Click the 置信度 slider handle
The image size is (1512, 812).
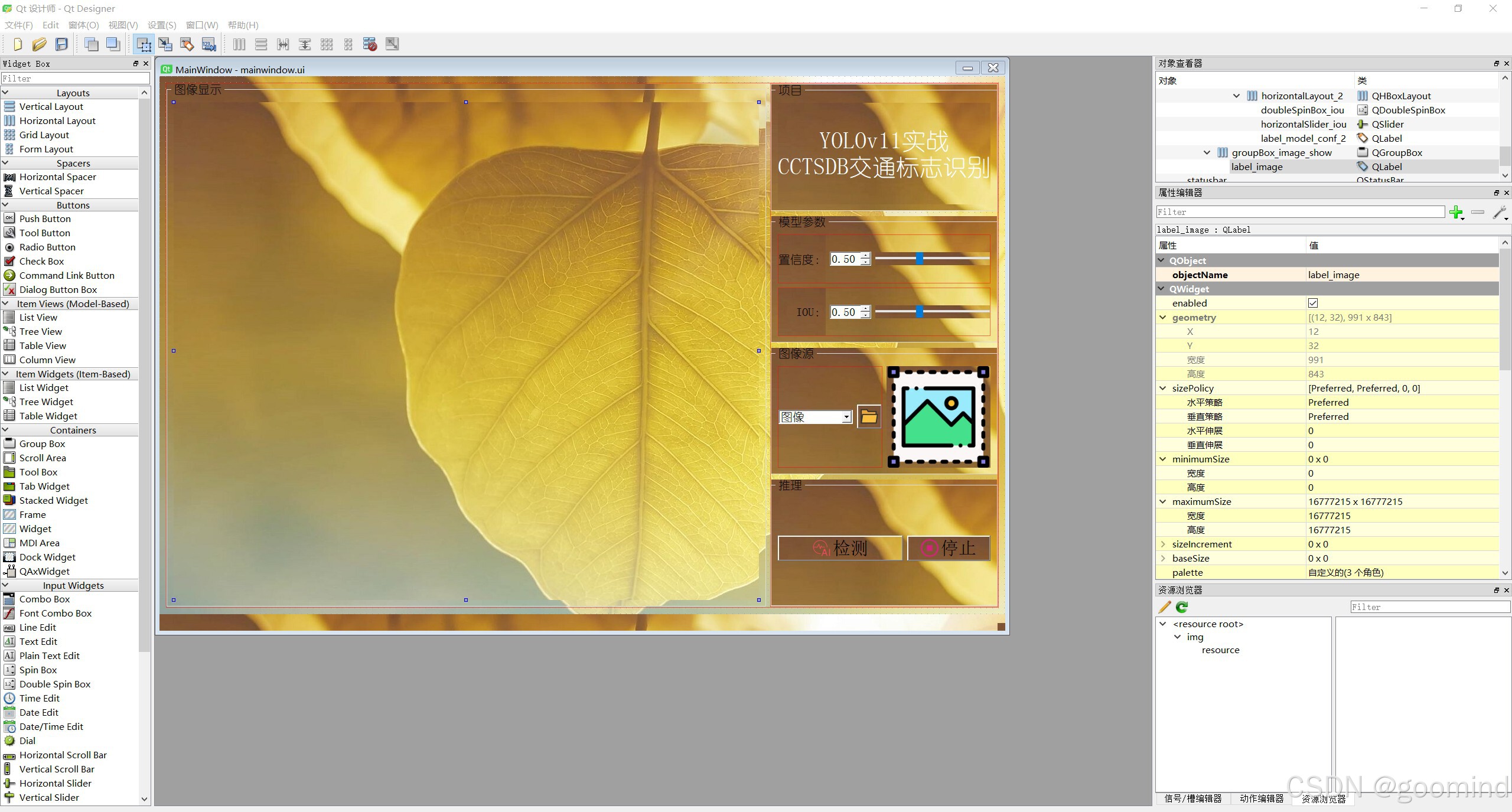click(x=920, y=259)
